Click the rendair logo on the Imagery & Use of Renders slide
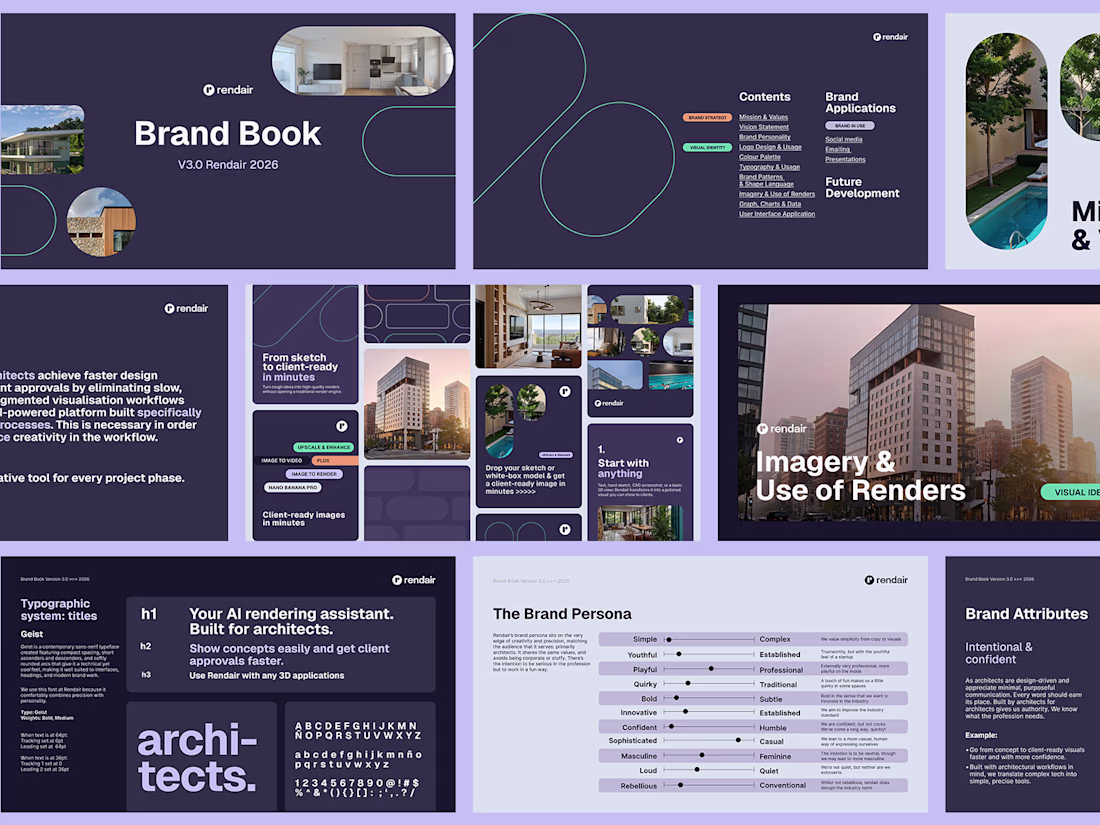Screen dimensions: 1100x825 click(x=782, y=428)
